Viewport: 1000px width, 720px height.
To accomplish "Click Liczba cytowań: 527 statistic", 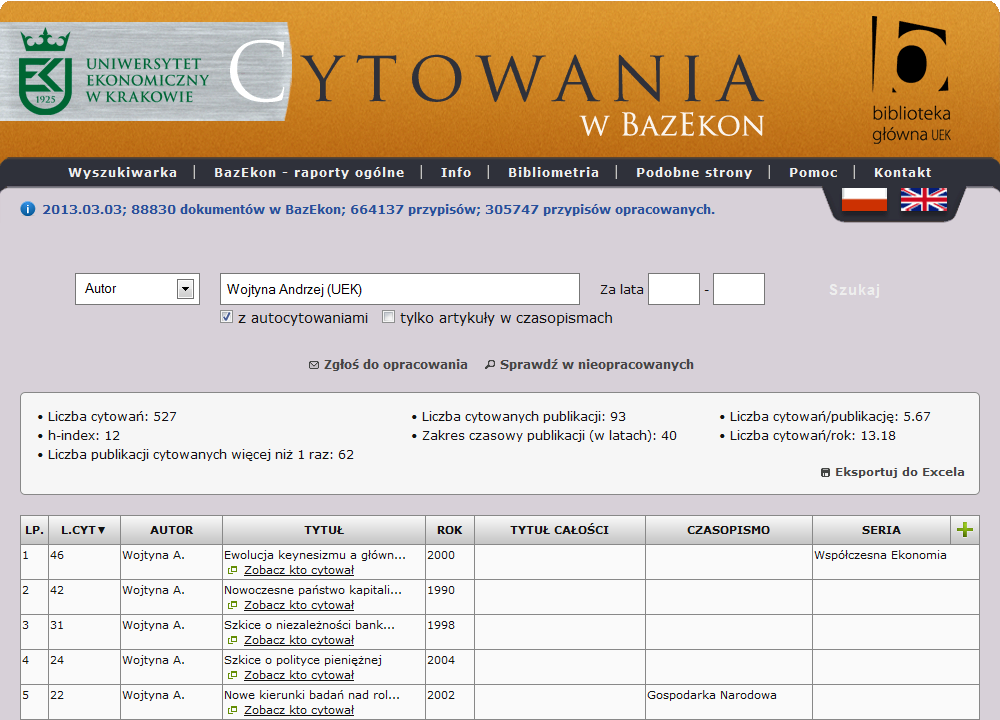I will (112, 416).
